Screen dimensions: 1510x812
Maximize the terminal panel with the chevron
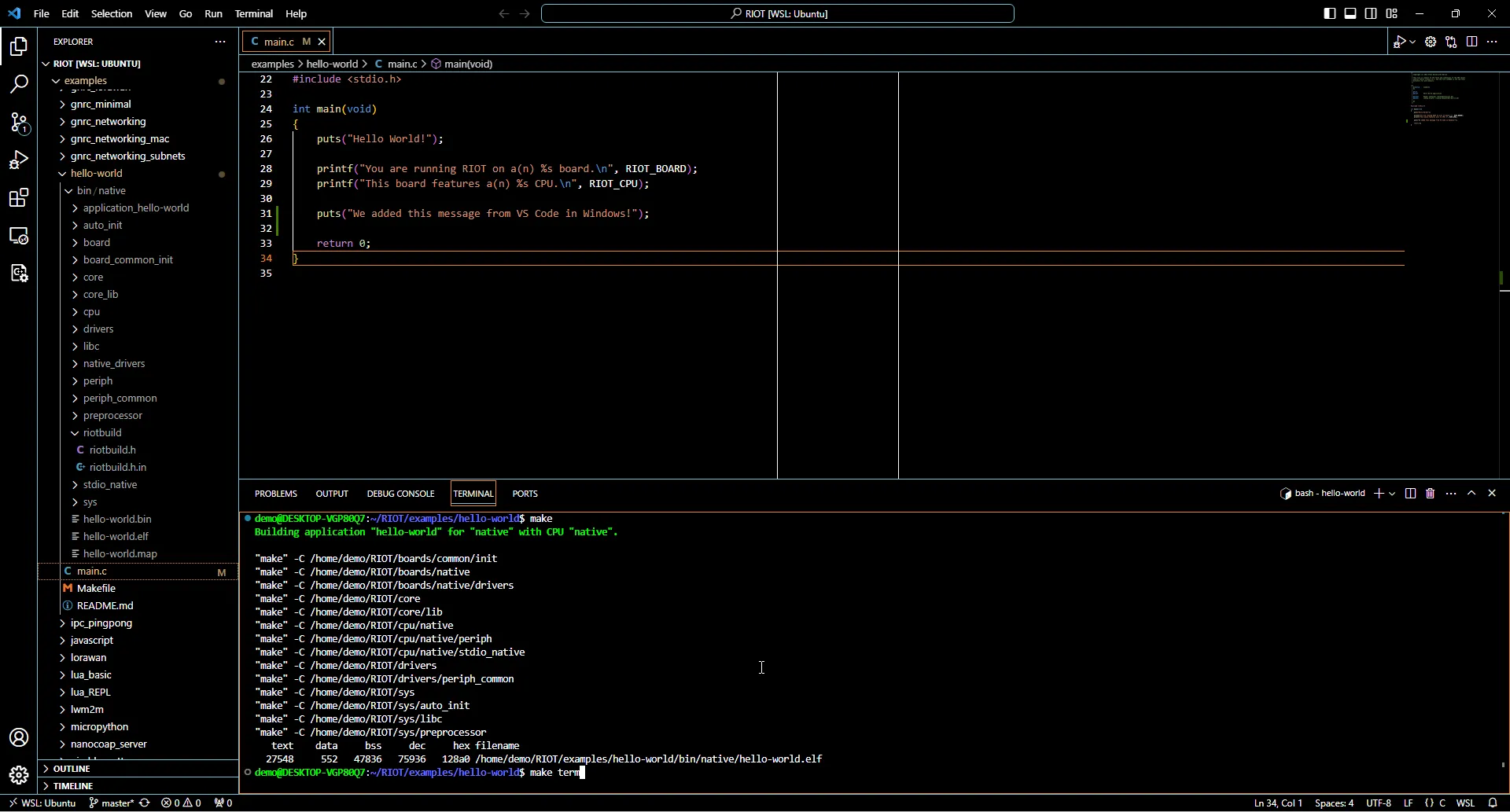[x=1473, y=494]
